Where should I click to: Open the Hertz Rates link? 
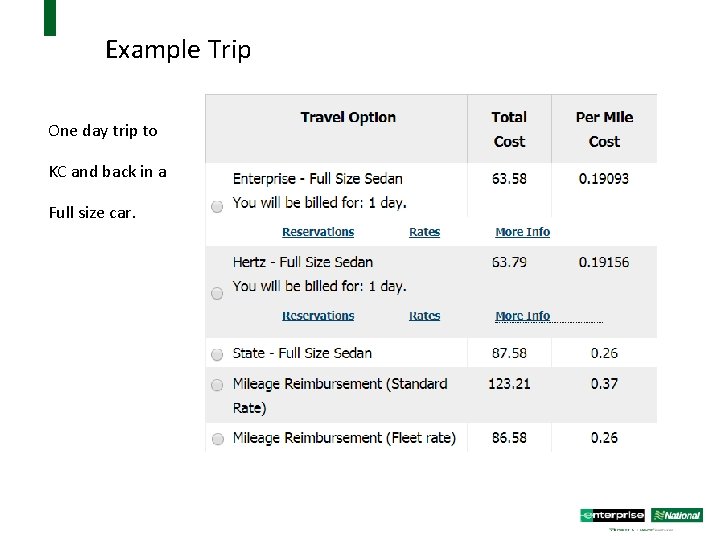tap(424, 316)
